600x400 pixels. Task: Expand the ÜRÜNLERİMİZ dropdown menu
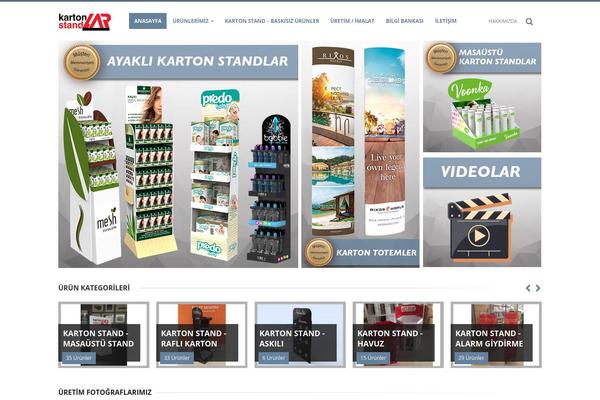[193, 21]
